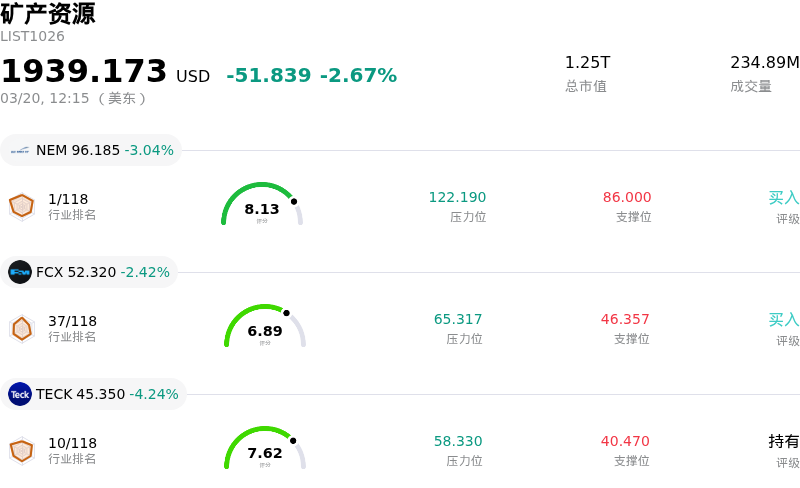Screen dimensions: 800x488
Task: Select FCX's 买入 rating
Action: coord(783,320)
